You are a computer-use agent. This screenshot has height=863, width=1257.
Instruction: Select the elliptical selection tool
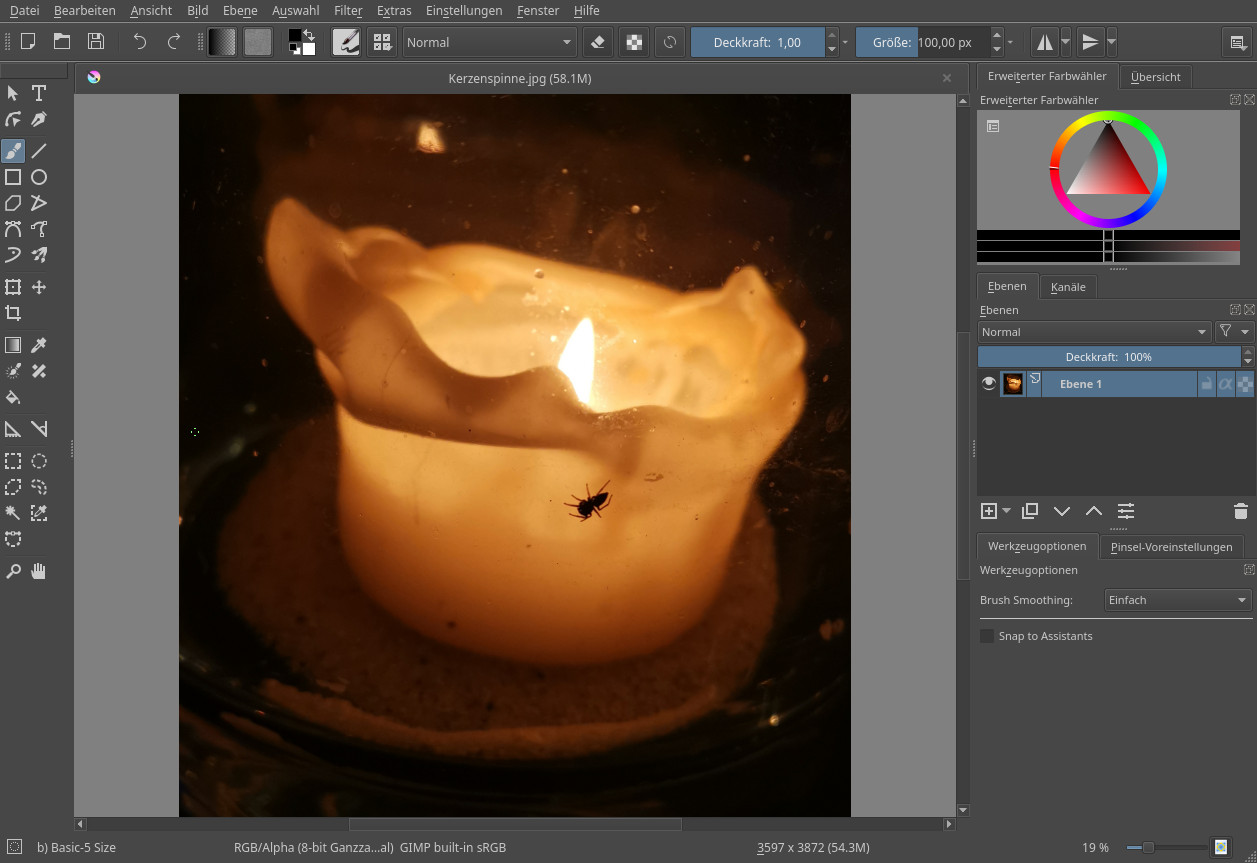39,461
